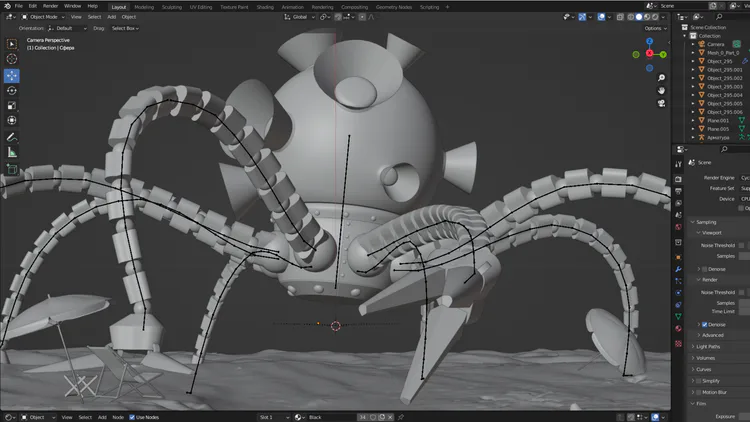This screenshot has width=750, height=422.
Task: Enable the Motion Blur checkbox
Action: click(x=699, y=392)
